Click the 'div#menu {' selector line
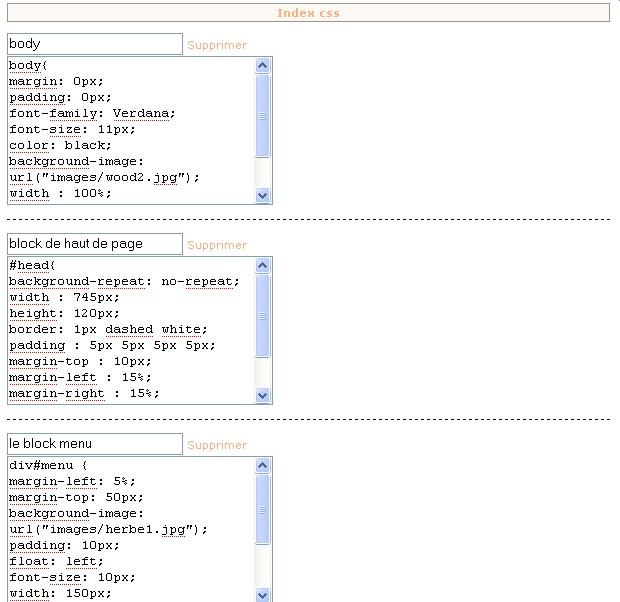 pos(48,466)
